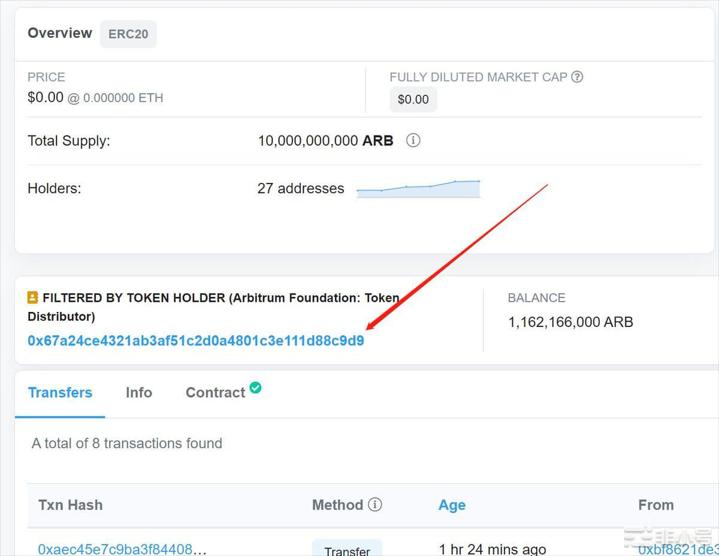The width and height of the screenshot is (719, 556).
Task: Open the token holder address 0x67a24ce… link
Action: [x=196, y=341]
